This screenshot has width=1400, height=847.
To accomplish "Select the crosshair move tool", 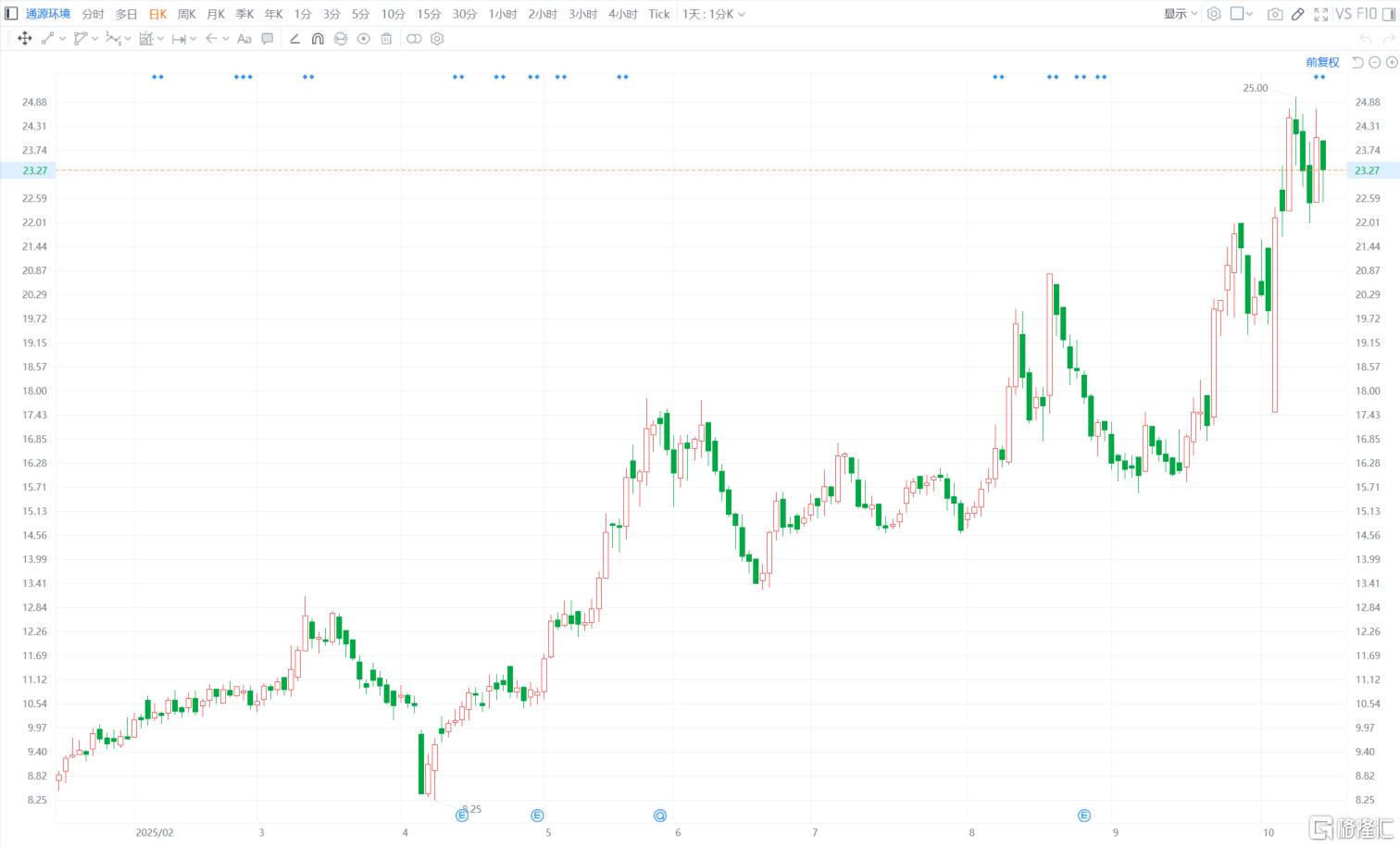I will click(25, 39).
